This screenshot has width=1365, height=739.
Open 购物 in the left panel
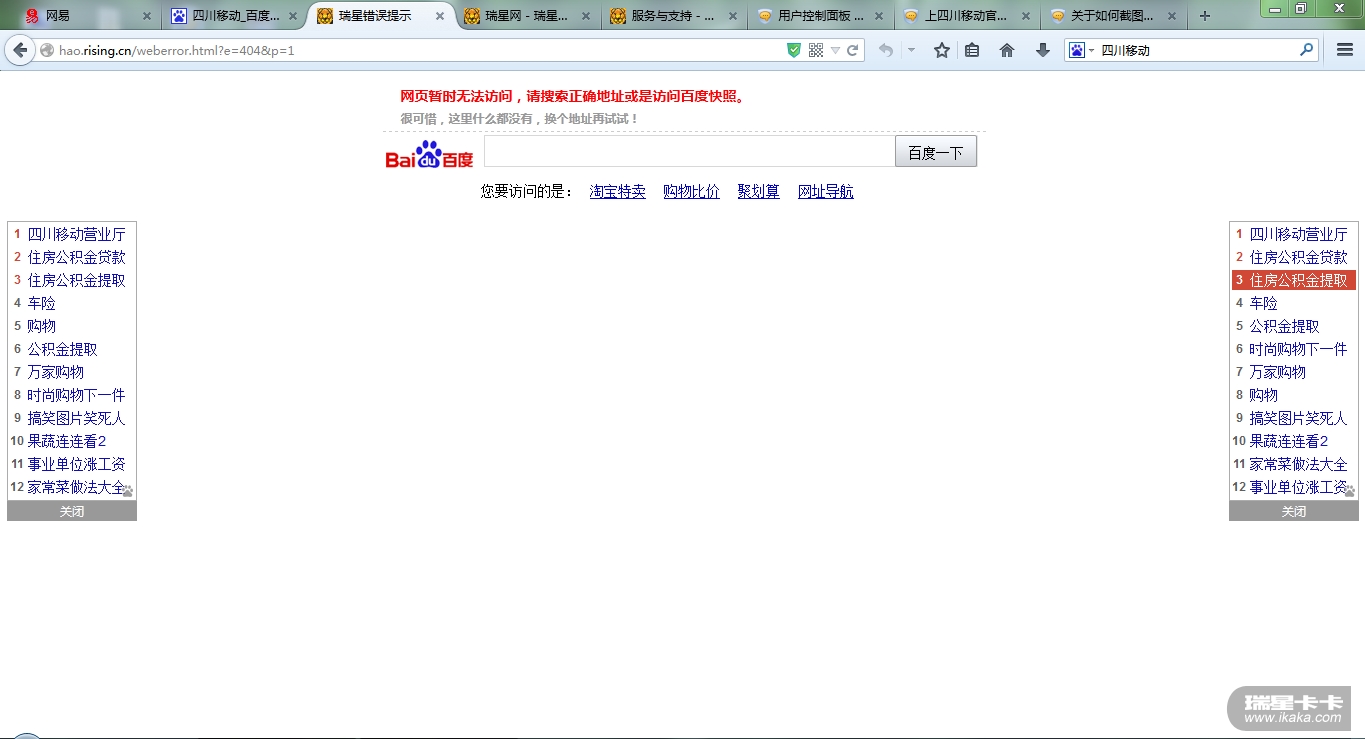point(41,326)
